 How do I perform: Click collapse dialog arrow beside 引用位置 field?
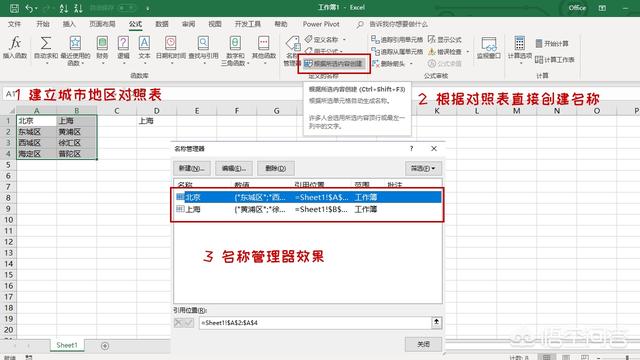[x=436, y=322]
